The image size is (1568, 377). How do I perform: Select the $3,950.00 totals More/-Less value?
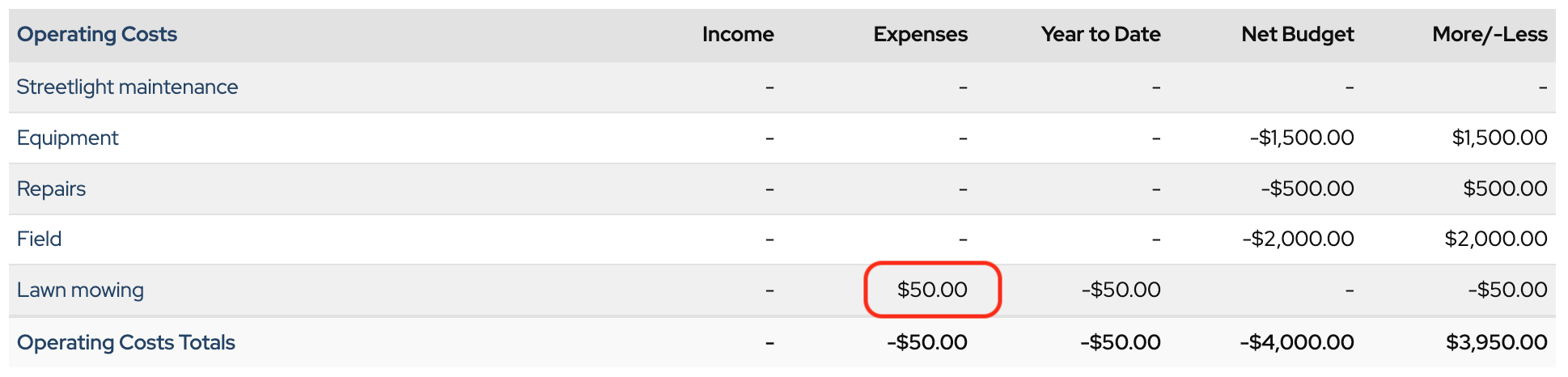click(1496, 342)
